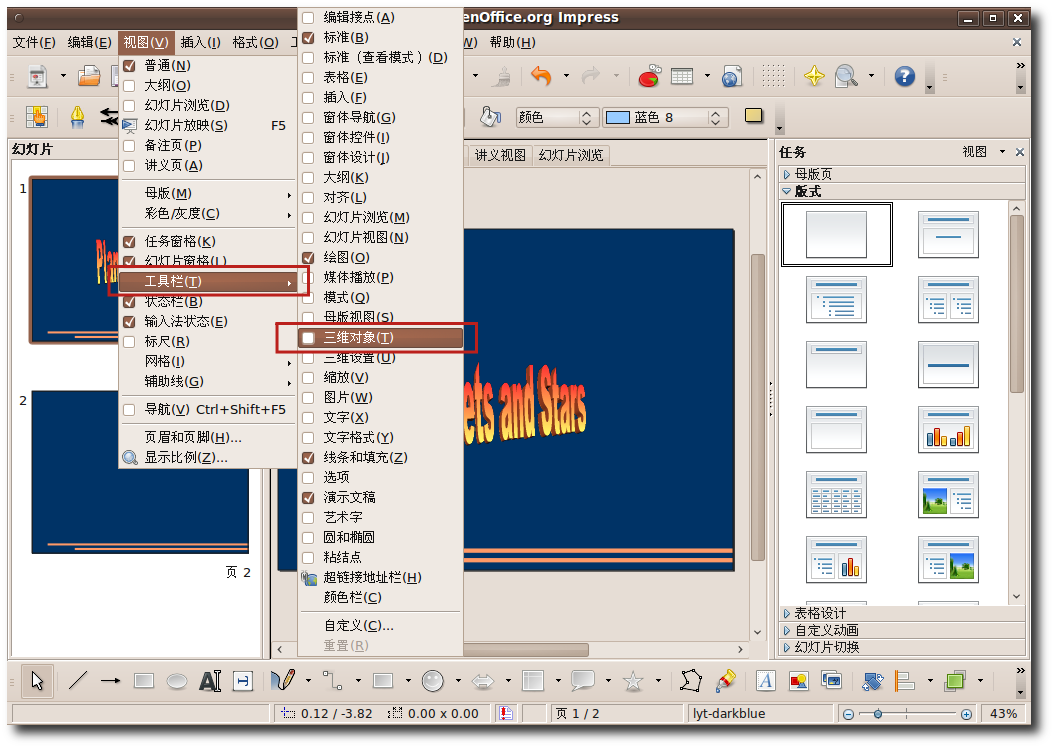Enable the 艺术字 toolbar
Screen dimensions: 1054x748
coord(309,517)
